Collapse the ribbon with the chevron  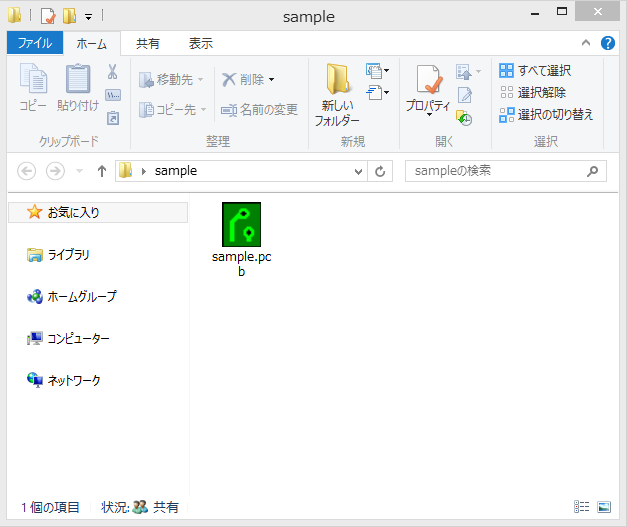click(586, 42)
